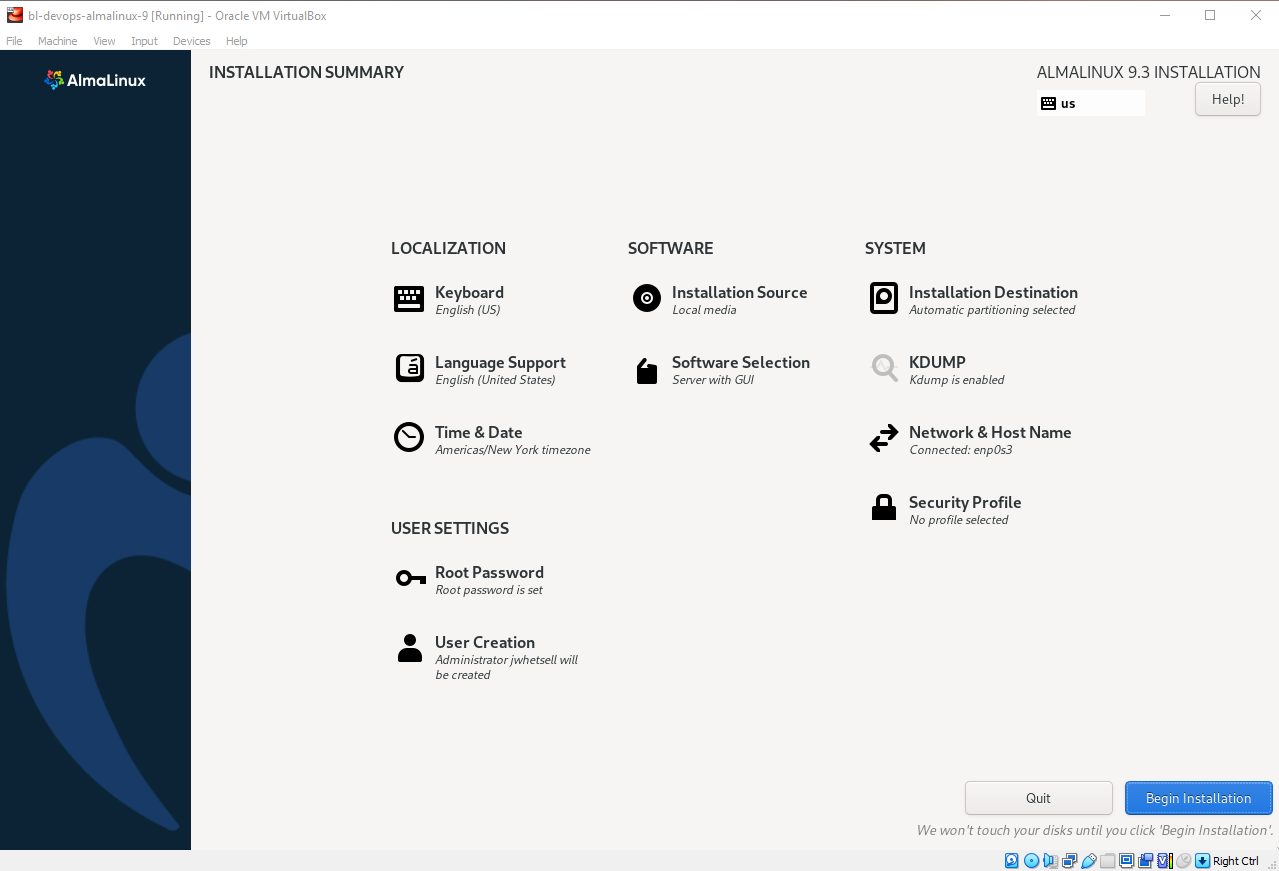Open Security Profile settings
The height and width of the screenshot is (871, 1279).
click(x=965, y=502)
